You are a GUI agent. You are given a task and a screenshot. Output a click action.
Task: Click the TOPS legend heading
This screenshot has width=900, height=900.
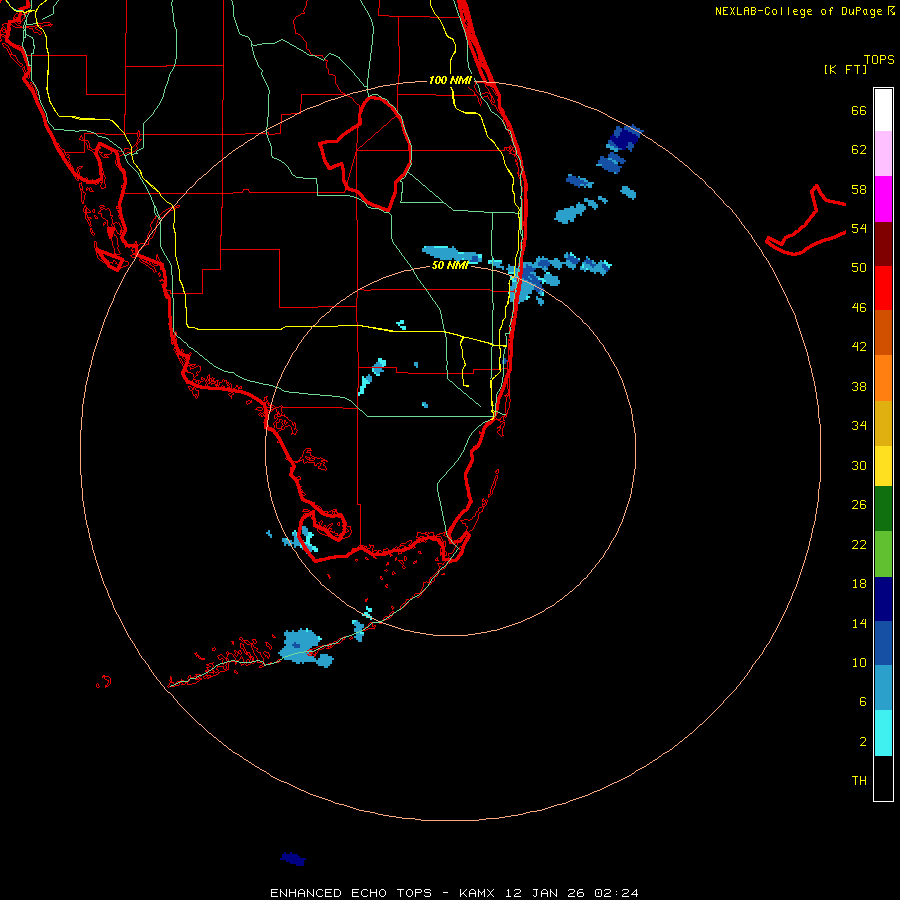tap(879, 59)
